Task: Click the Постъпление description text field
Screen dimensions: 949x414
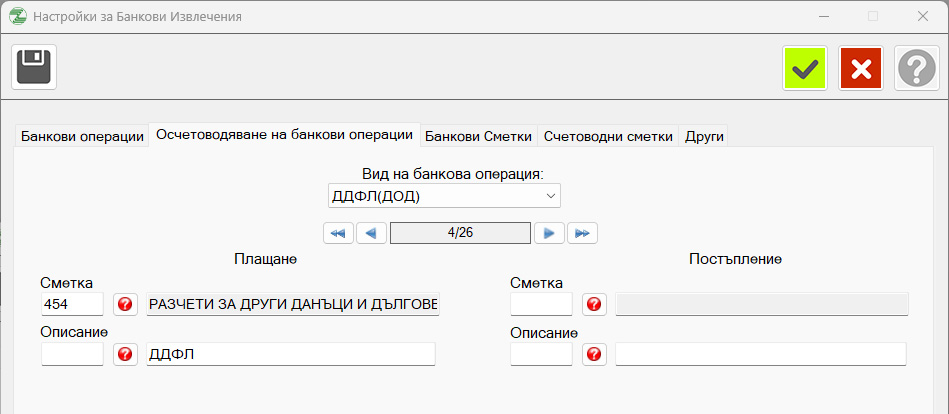Action: [x=761, y=354]
